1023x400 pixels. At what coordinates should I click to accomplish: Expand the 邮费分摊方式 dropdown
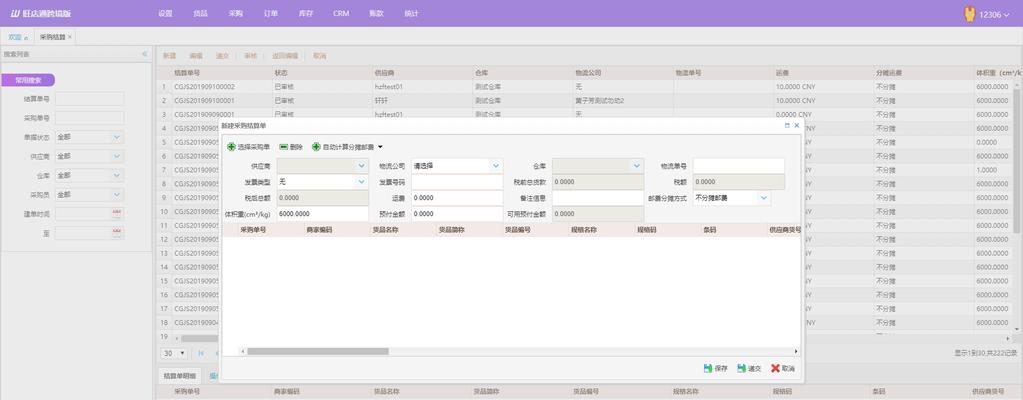pyautogui.click(x=763, y=198)
